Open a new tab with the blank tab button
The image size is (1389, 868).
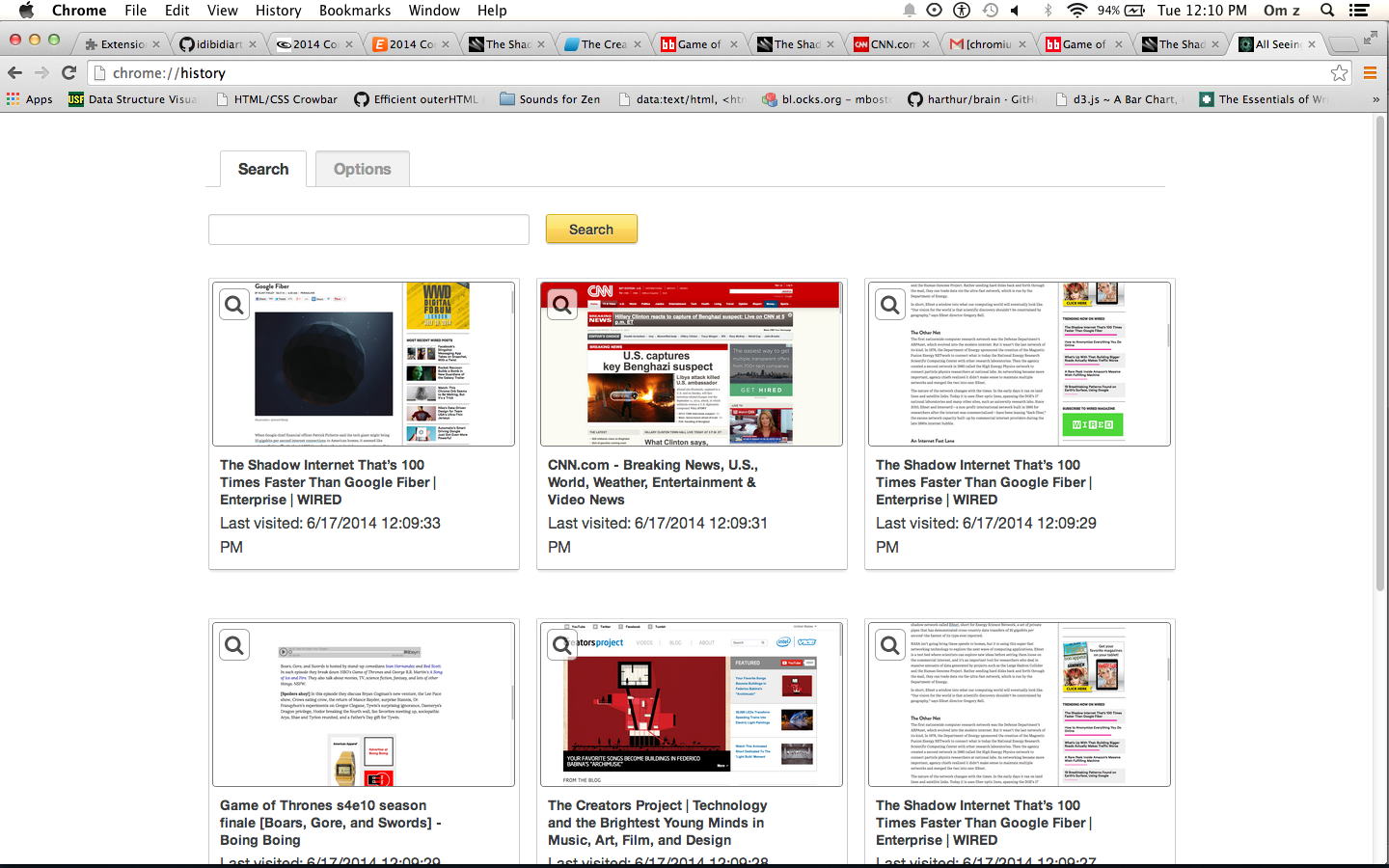pos(1343,44)
